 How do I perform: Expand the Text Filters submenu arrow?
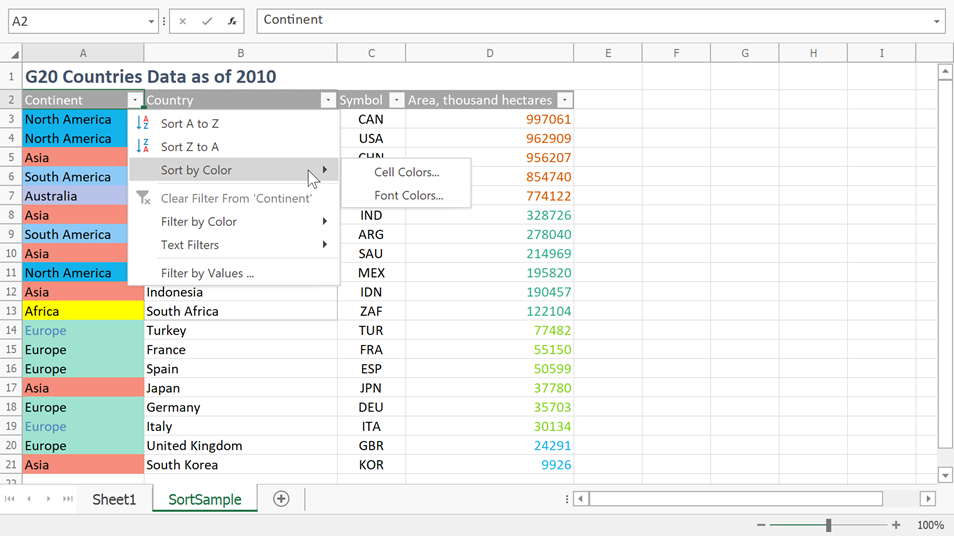325,245
